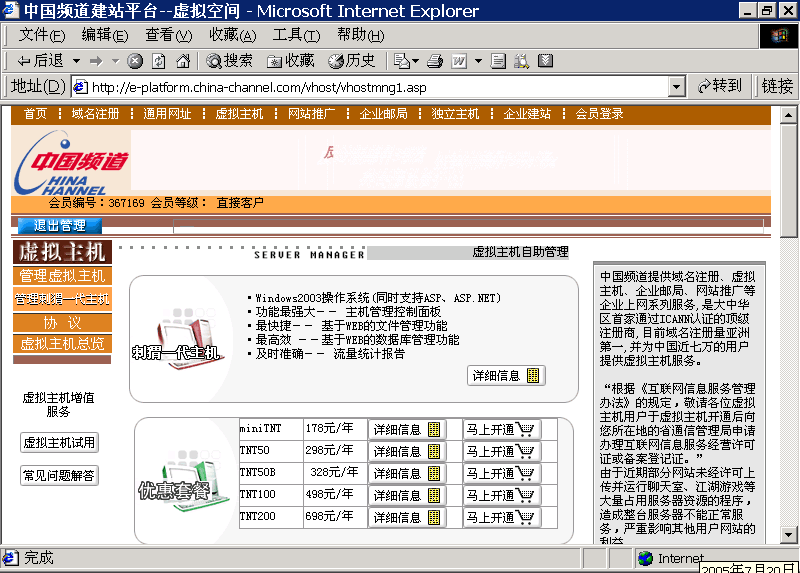Click the page scrollbar up arrow
Image resolution: width=800 pixels, height=573 pixels.
(788, 115)
